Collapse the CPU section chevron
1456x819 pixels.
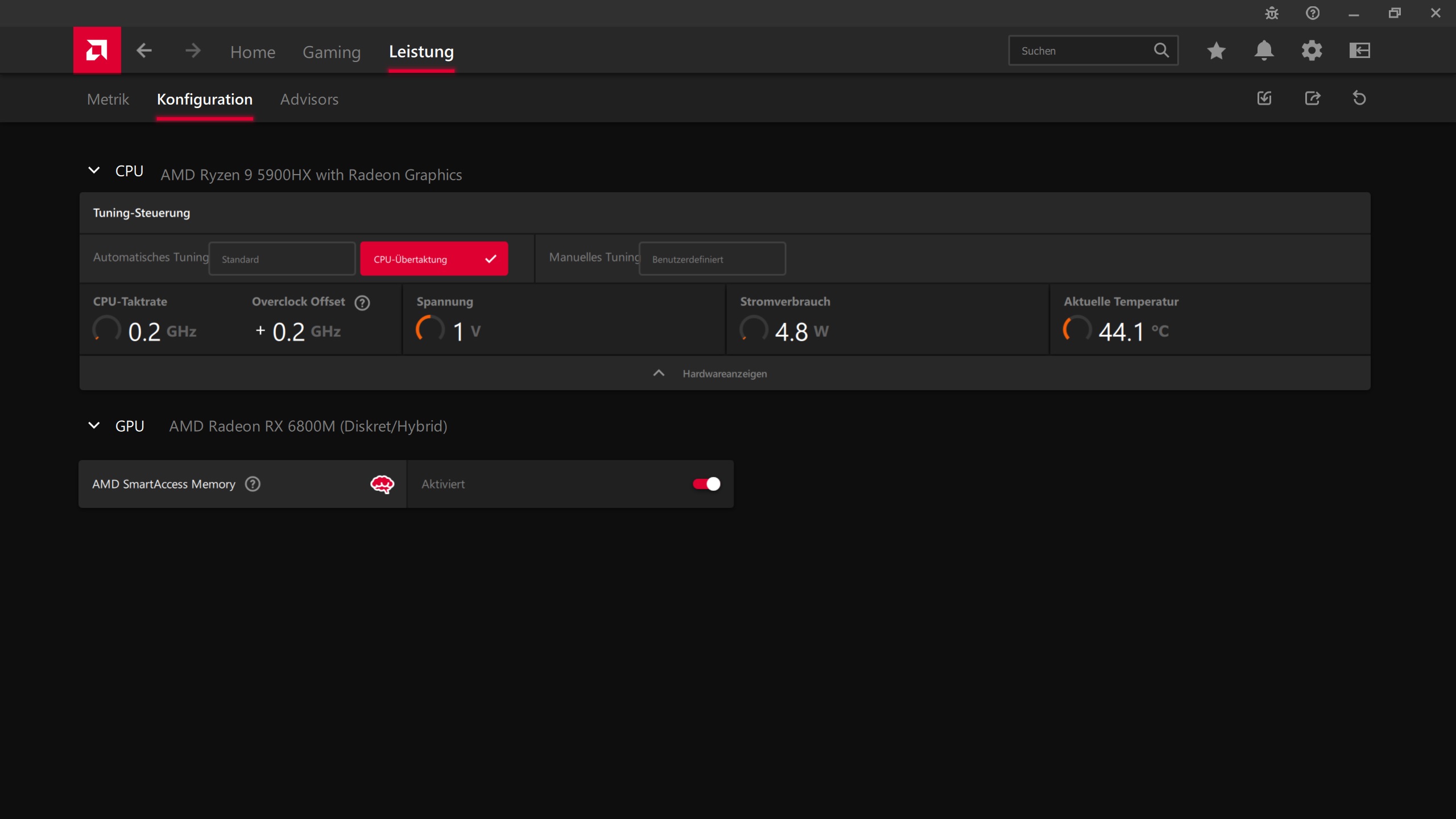coord(94,171)
